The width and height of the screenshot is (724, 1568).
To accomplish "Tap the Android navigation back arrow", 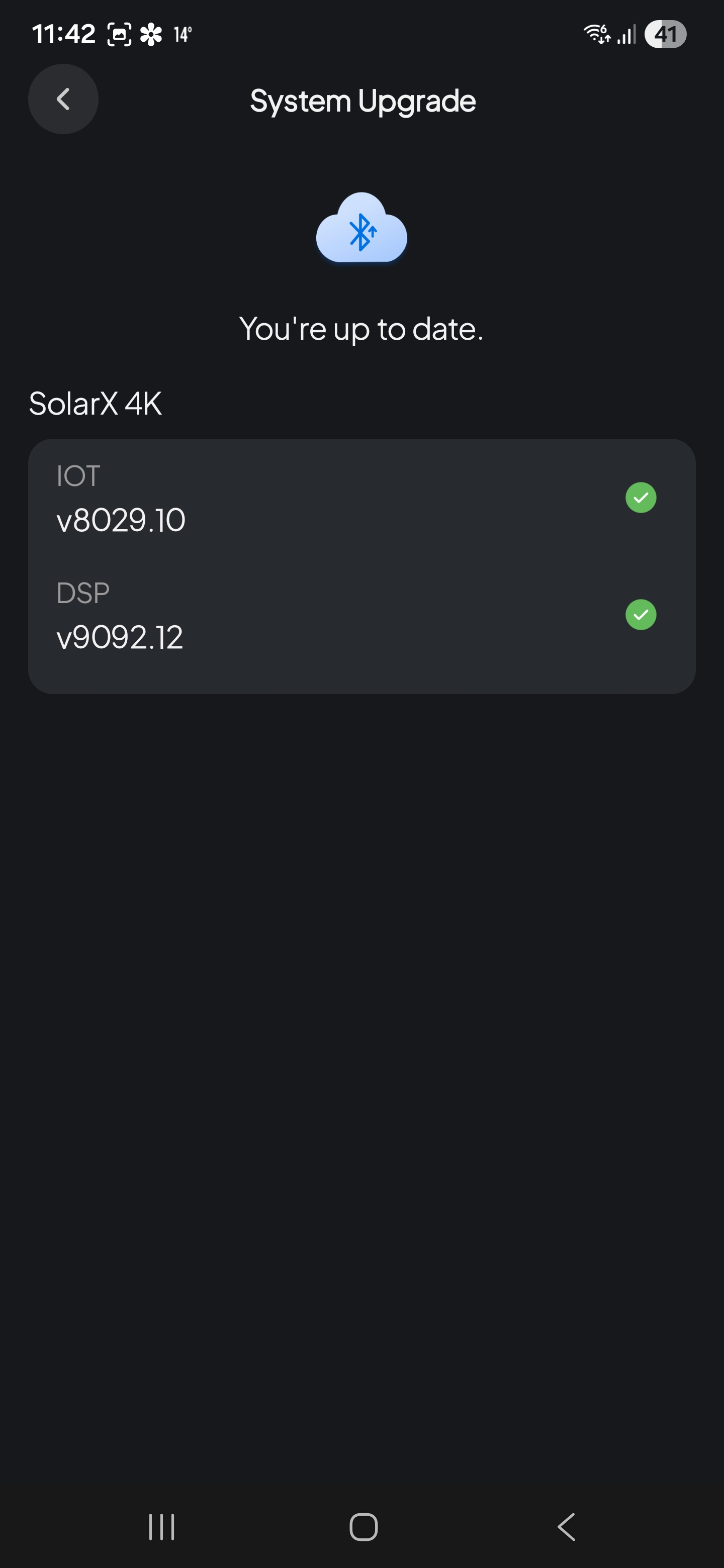I will [566, 1527].
